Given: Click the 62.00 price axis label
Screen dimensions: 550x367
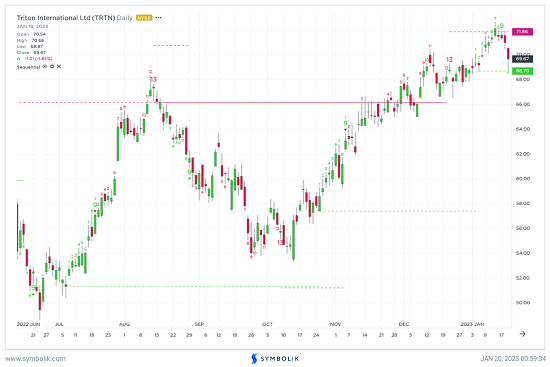Looking at the screenshot, I should point(523,154).
